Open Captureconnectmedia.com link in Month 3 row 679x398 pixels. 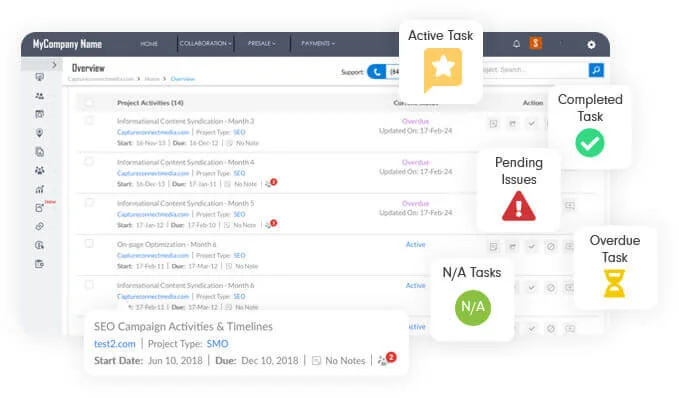[153, 132]
